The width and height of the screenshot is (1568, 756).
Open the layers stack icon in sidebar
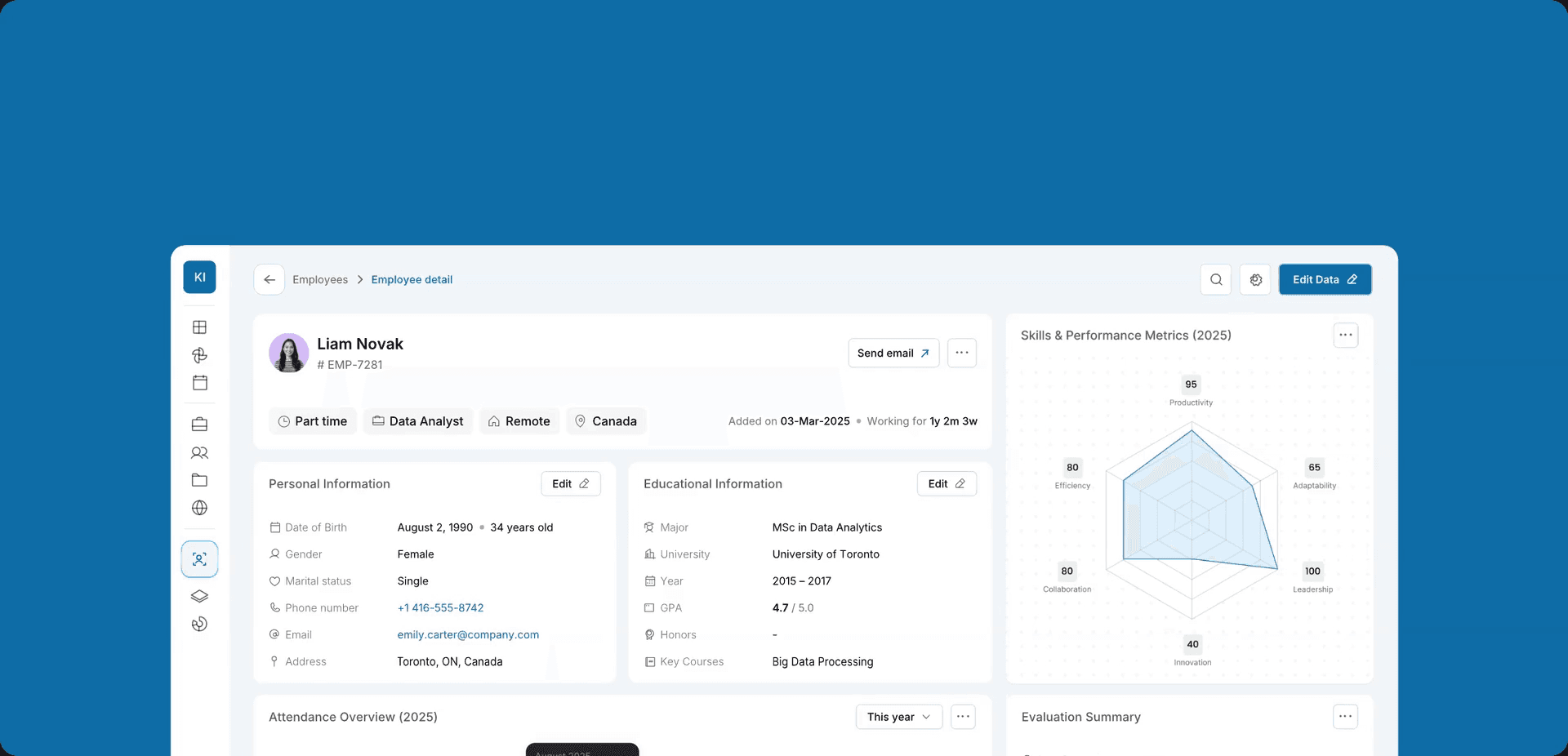pos(199,596)
